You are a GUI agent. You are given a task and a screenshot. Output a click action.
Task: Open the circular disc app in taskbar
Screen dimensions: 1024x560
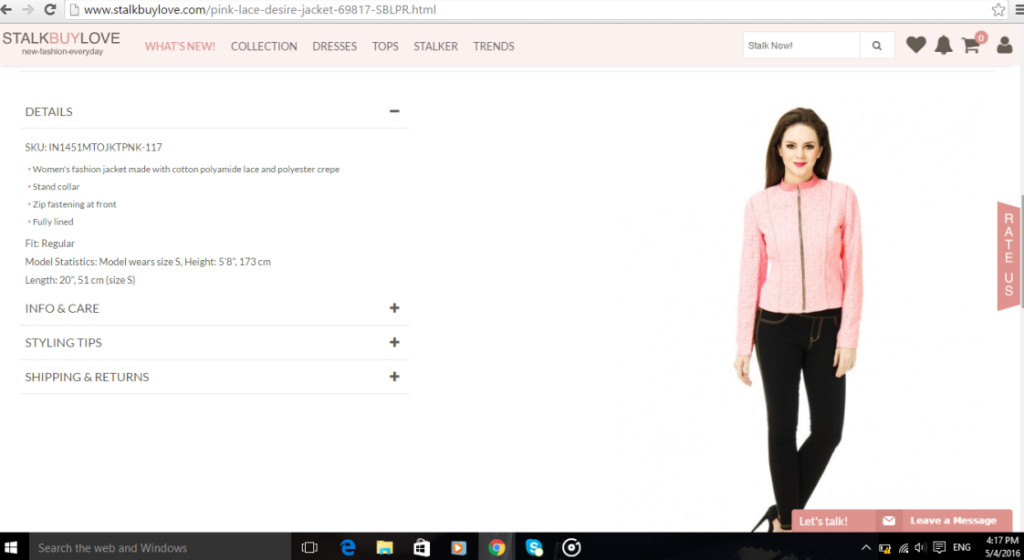(571, 548)
